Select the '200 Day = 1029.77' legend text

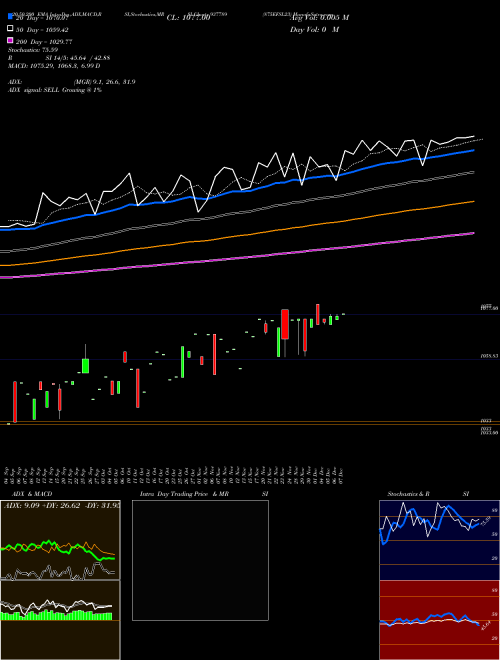pyautogui.click(x=44, y=42)
